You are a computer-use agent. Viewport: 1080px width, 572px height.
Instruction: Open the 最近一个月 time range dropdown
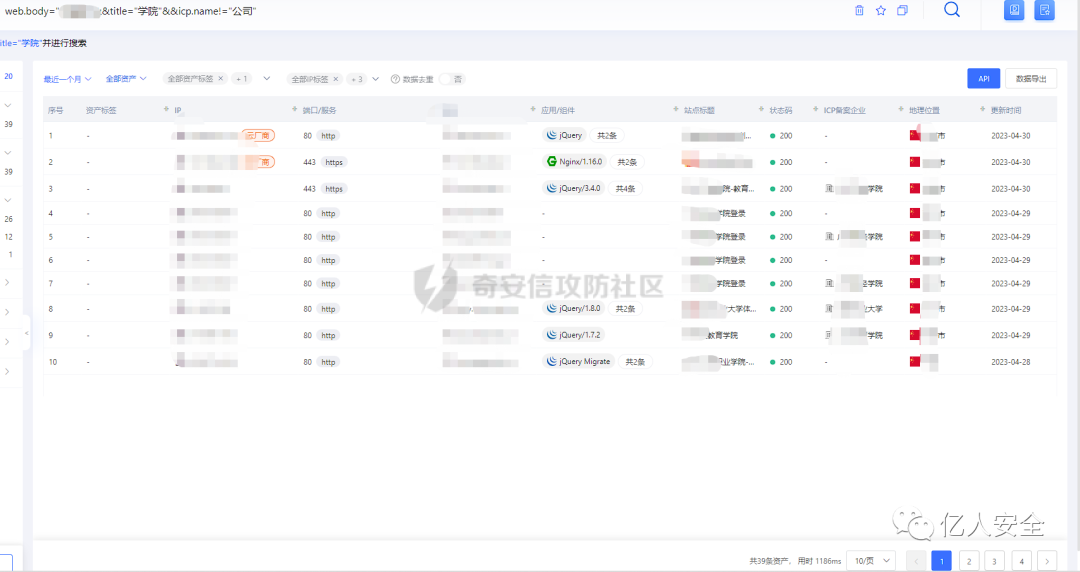point(68,79)
